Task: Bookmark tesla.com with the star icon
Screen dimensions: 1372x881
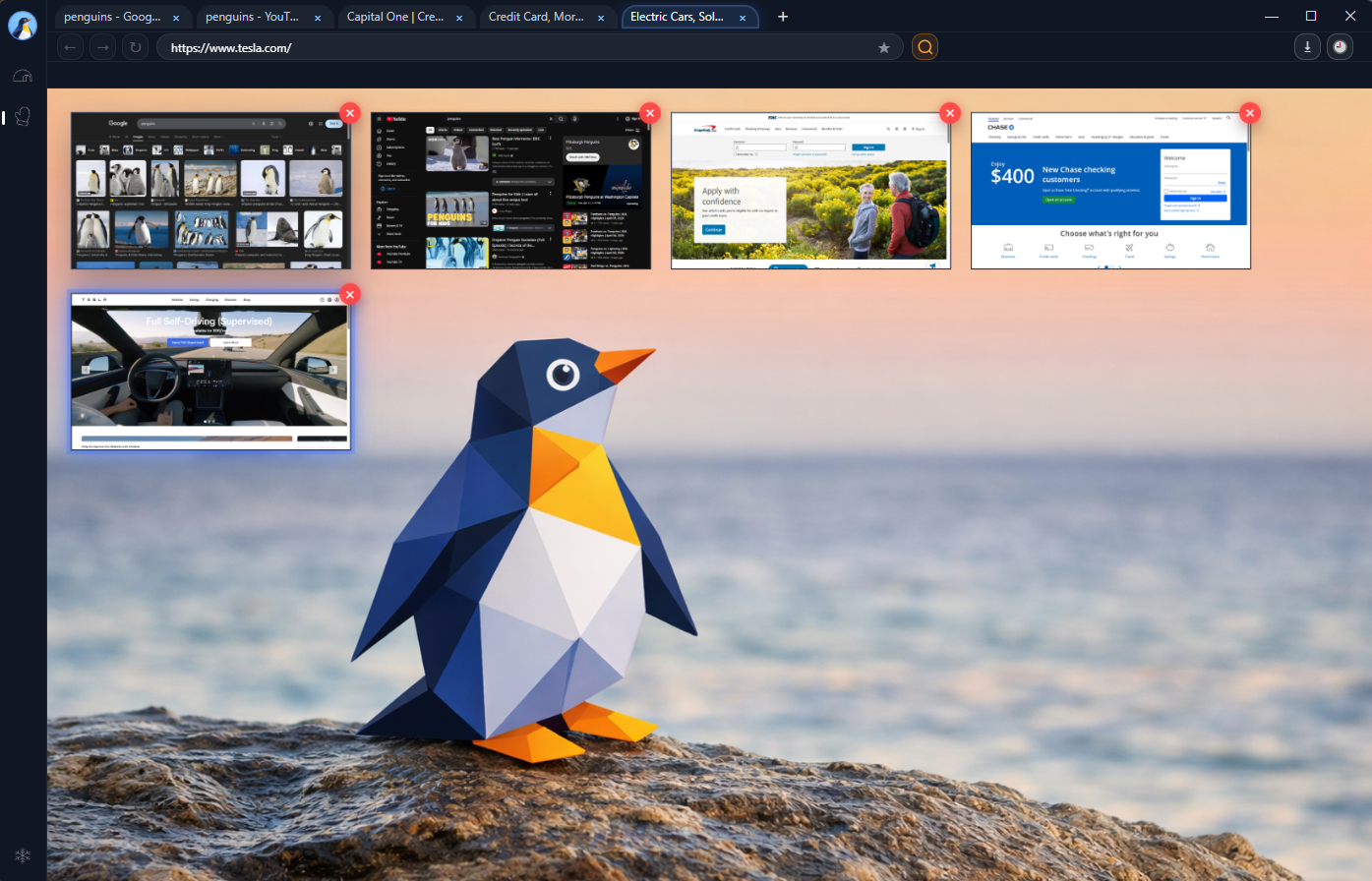Action: click(884, 46)
